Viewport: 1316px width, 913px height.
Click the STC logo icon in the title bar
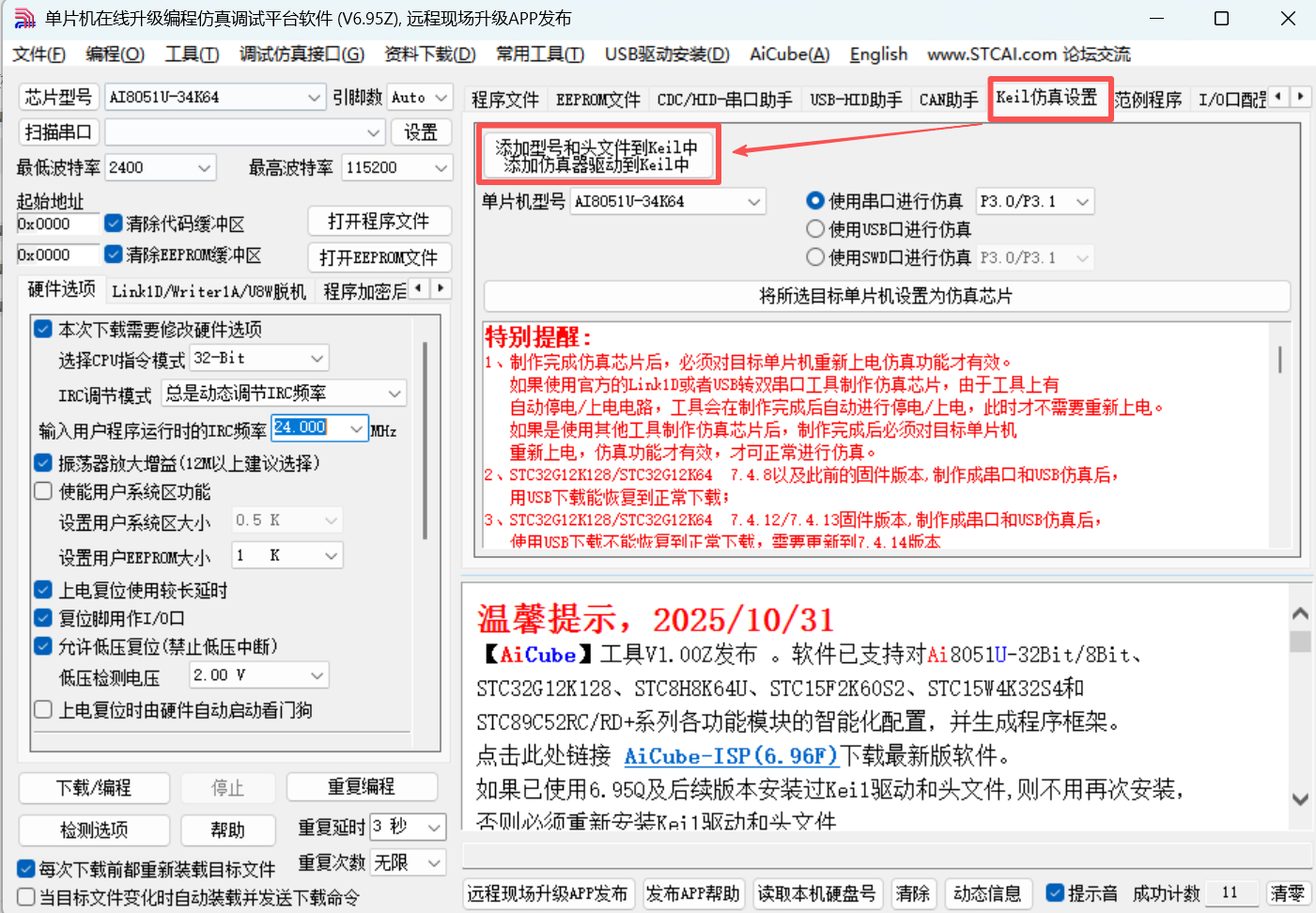coord(23,17)
